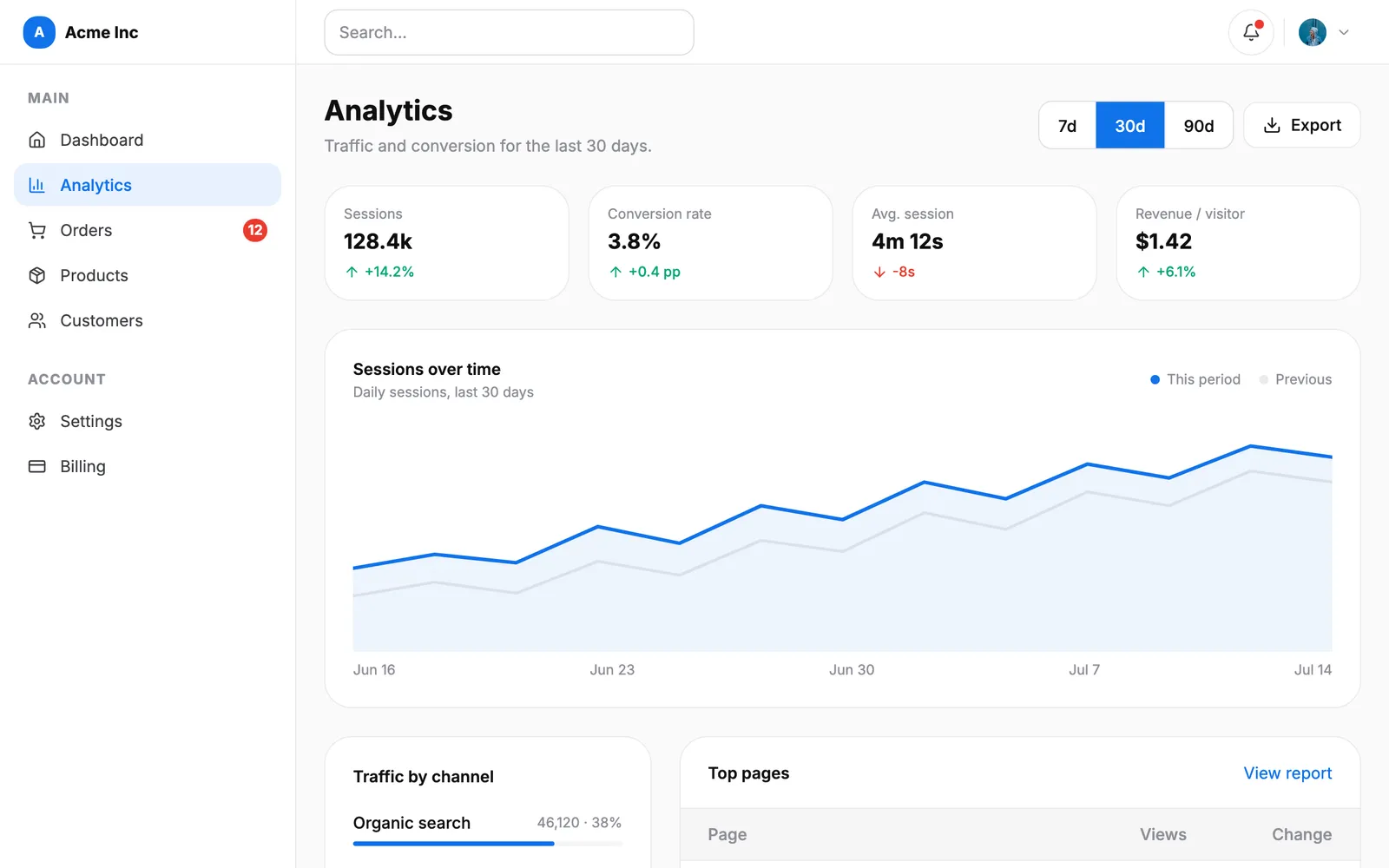
Task: Open Customers in the sidebar
Action: pos(148,320)
